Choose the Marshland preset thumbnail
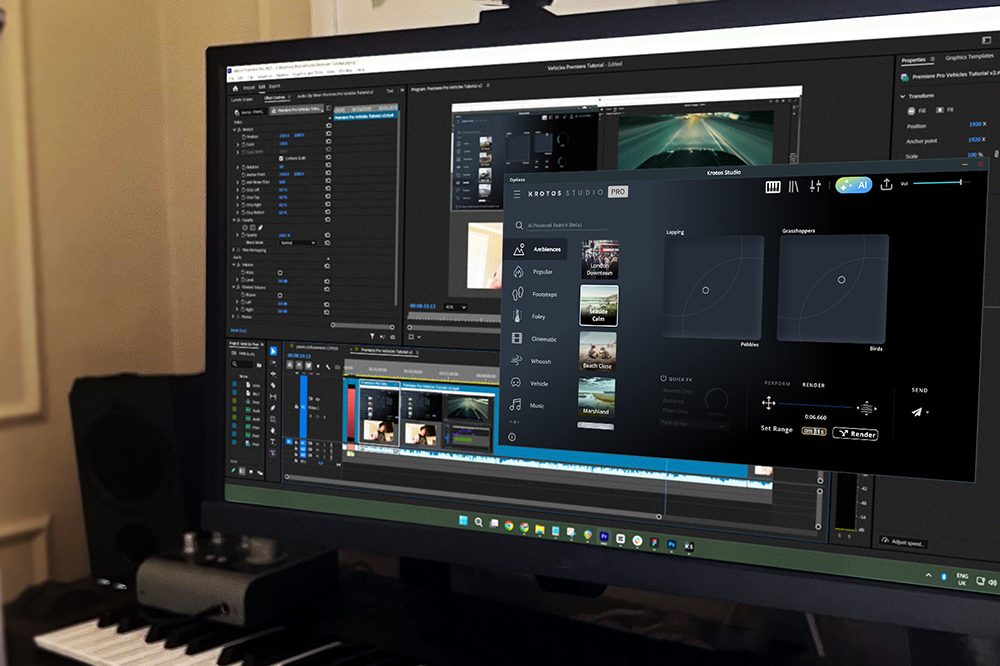This screenshot has width=1000, height=666. [x=596, y=396]
